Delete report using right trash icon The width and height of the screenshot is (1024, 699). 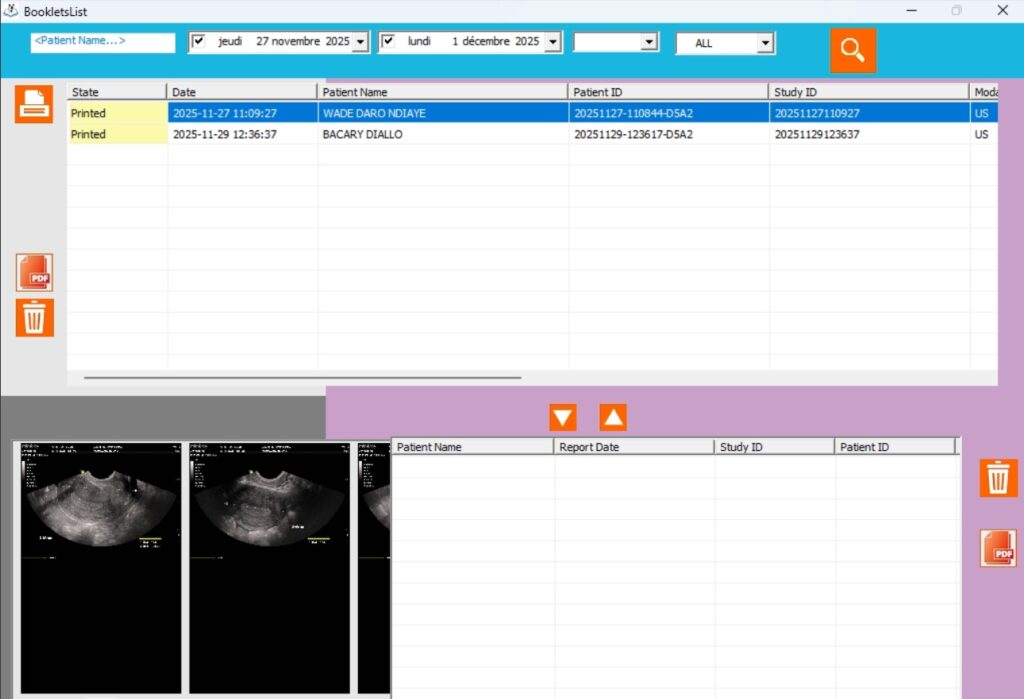point(997,478)
